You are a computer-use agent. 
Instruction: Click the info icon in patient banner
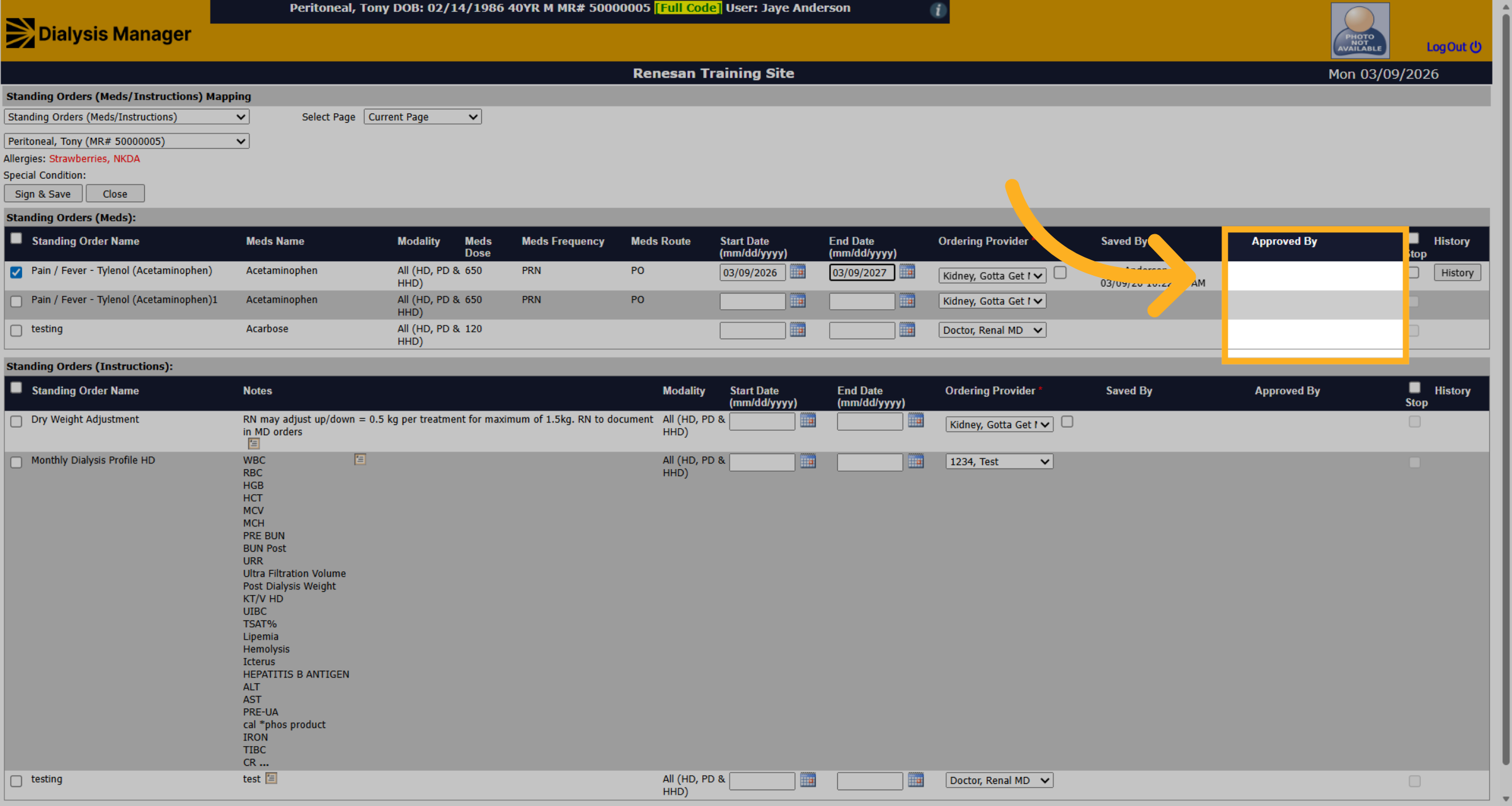pyautogui.click(x=938, y=10)
